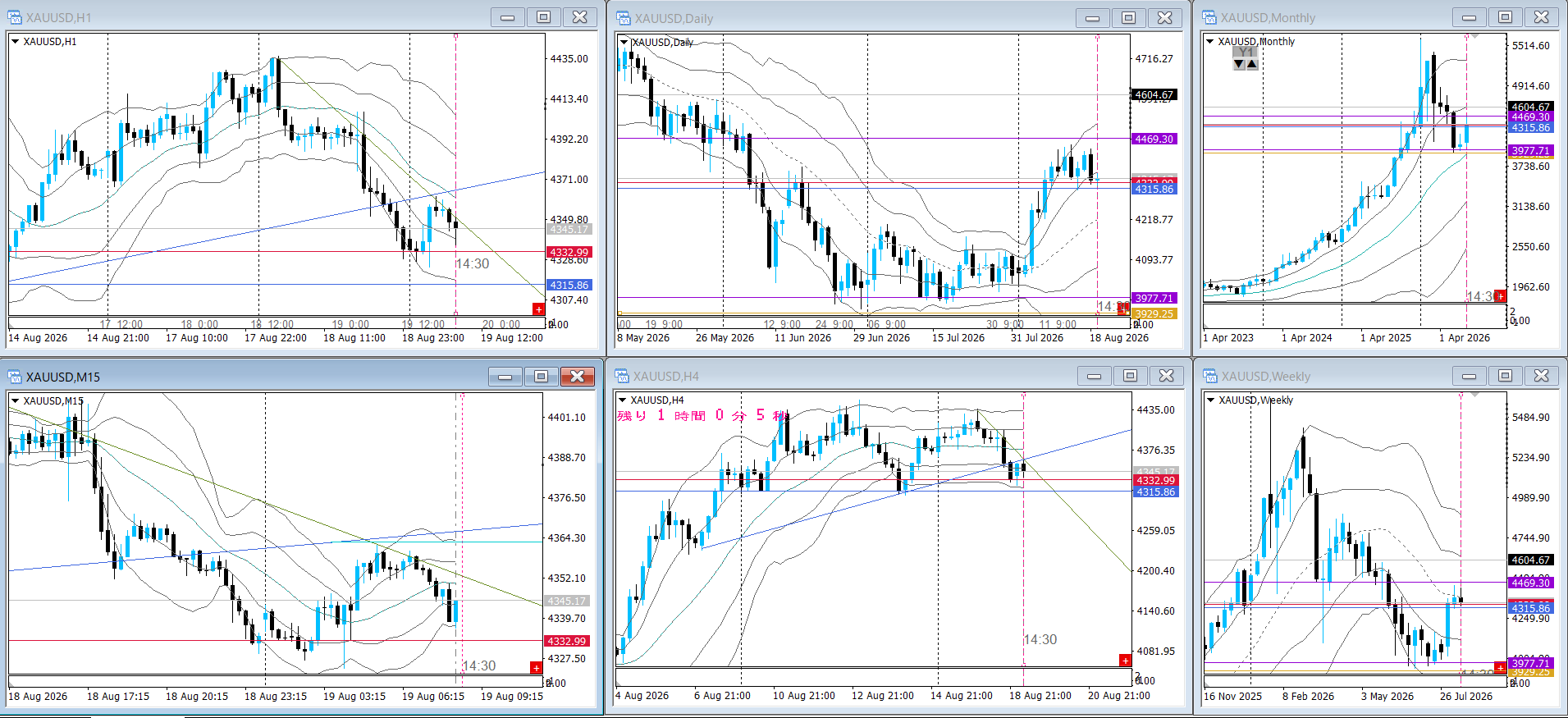The image size is (1568, 718).
Task: Maximize the XAUUSD,H1 chart window
Action: [x=544, y=17]
